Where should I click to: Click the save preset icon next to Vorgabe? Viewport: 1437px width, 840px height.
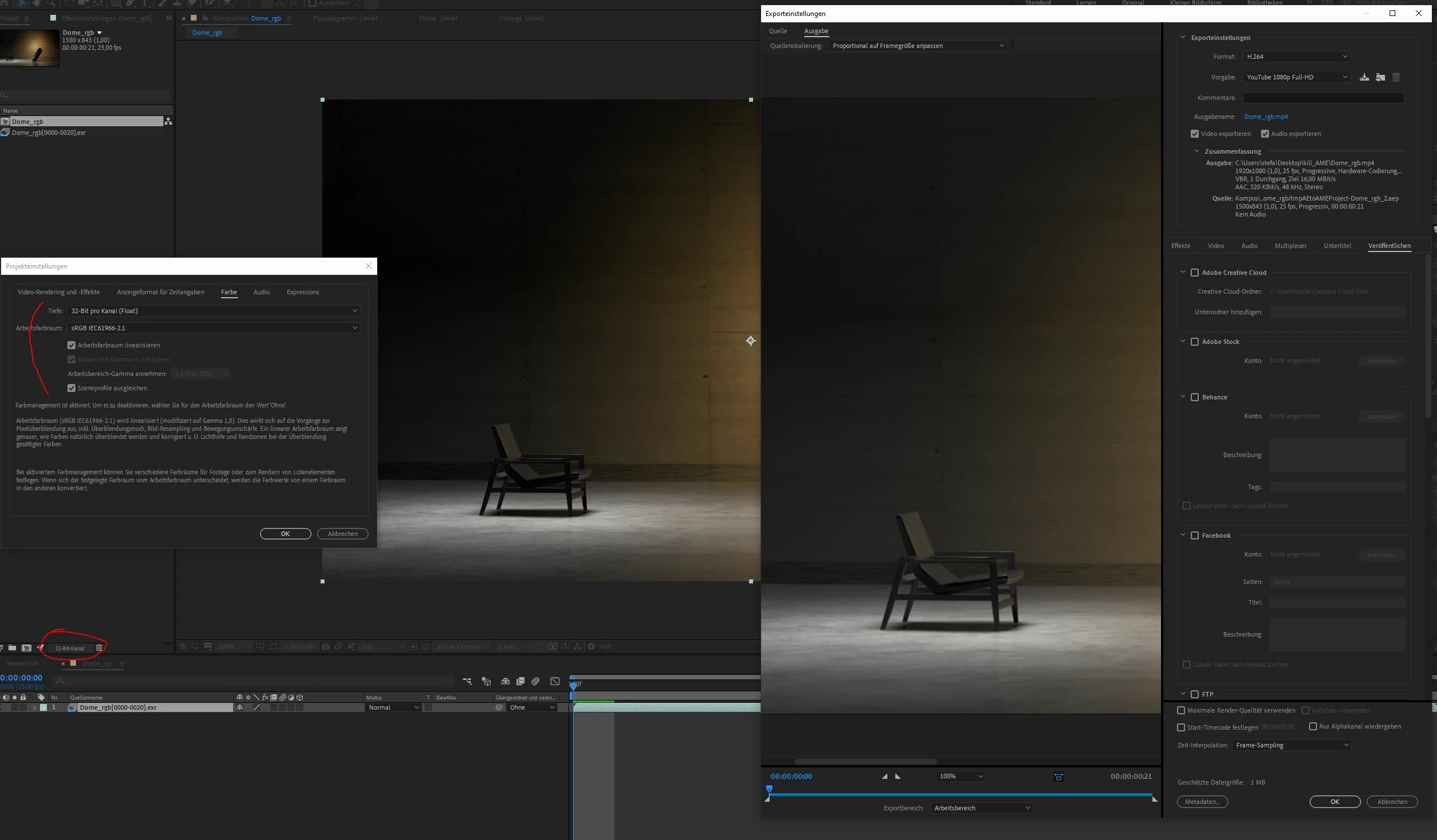point(1364,77)
